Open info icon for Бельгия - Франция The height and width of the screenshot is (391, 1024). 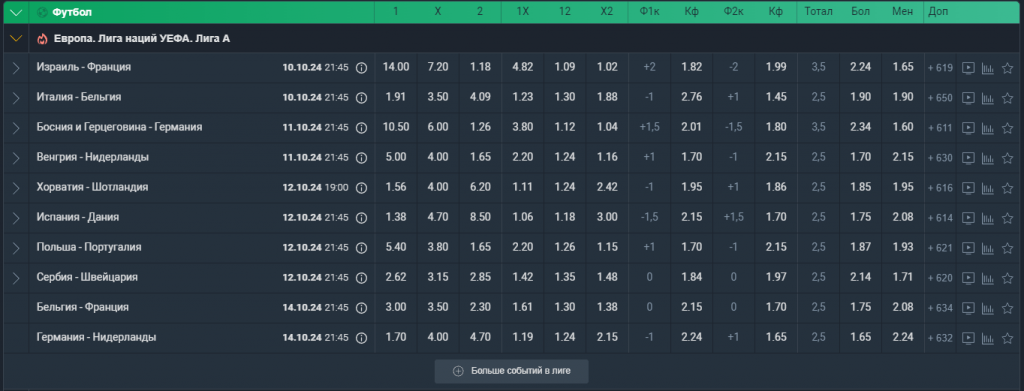(x=361, y=307)
